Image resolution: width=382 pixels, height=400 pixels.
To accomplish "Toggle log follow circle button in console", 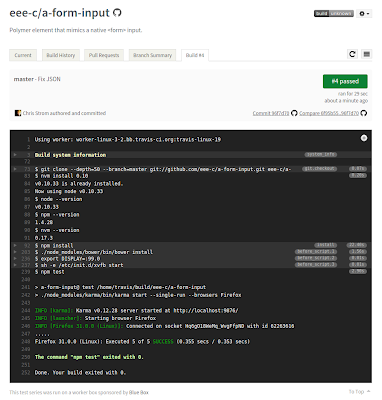I will [364, 138].
